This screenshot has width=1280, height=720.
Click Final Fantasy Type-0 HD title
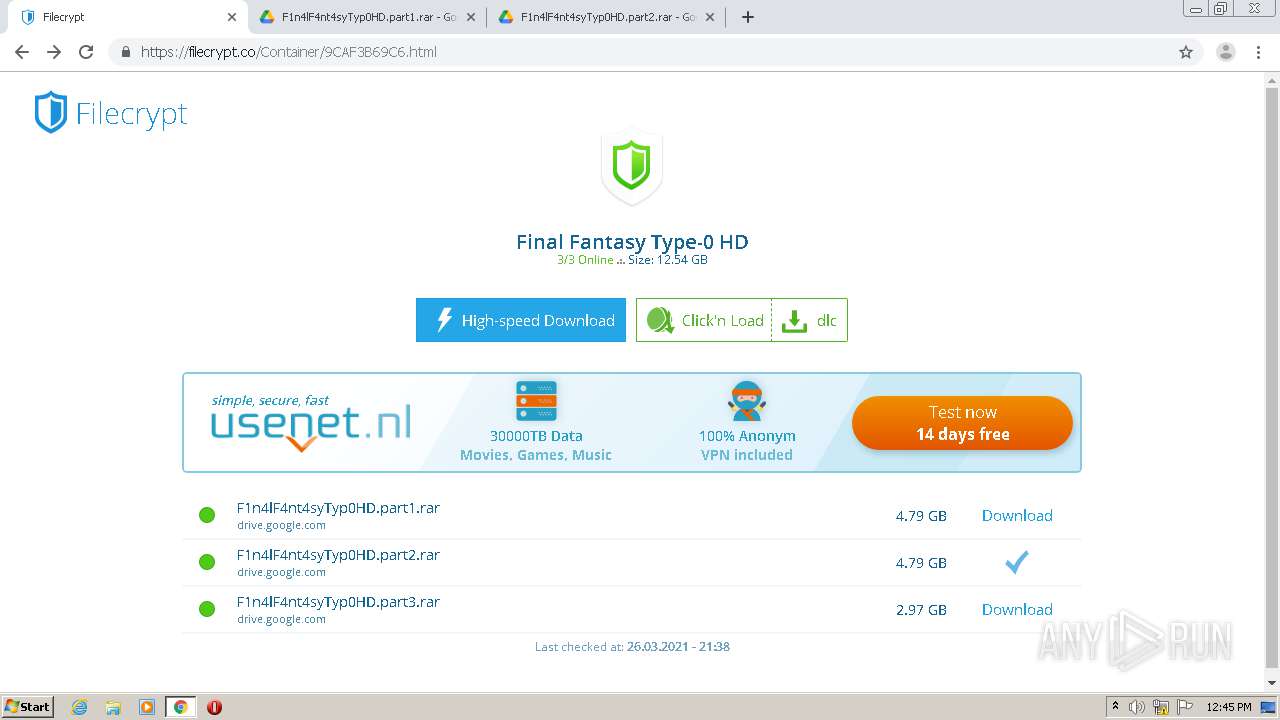(632, 242)
